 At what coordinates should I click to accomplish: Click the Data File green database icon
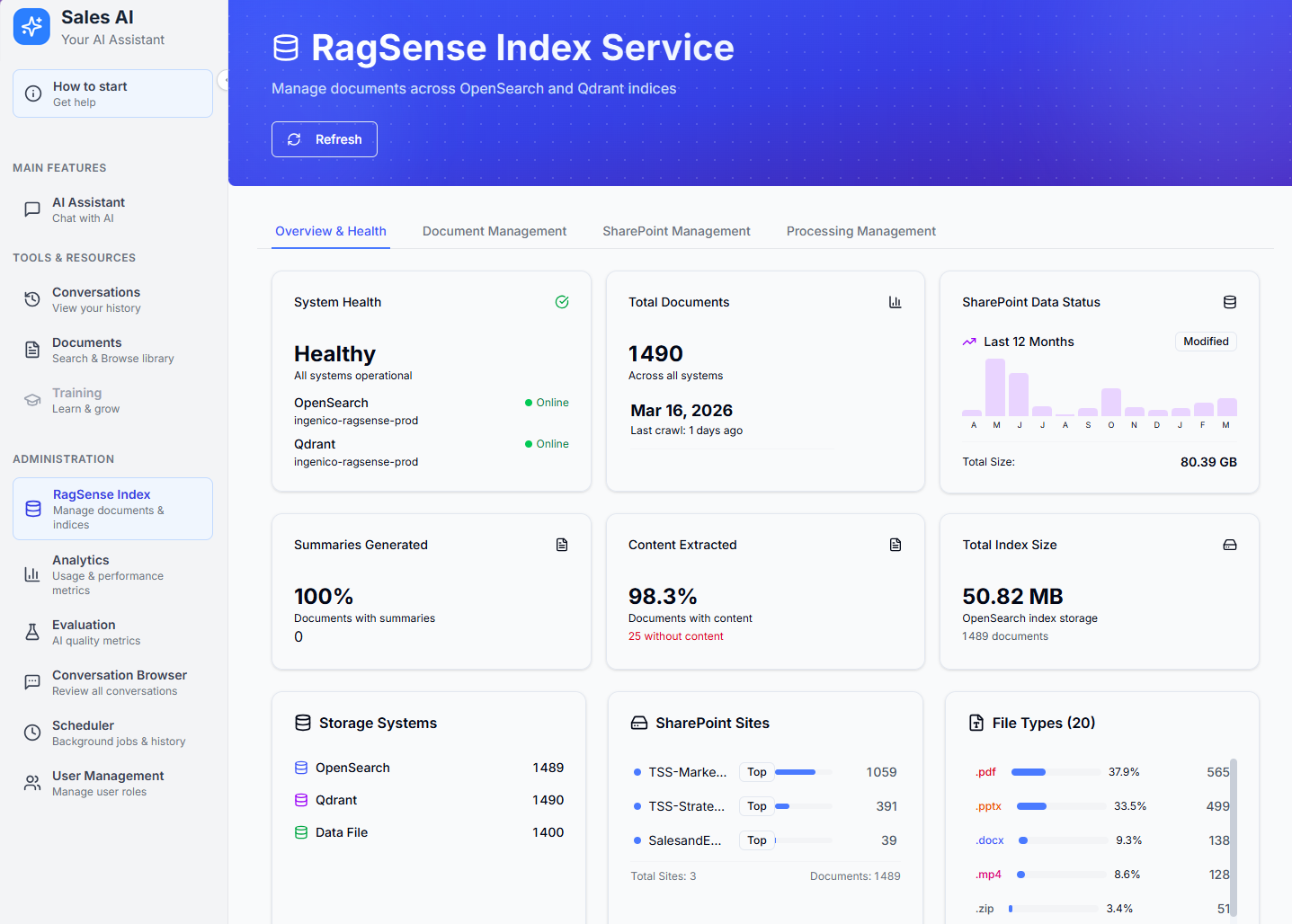(x=301, y=832)
